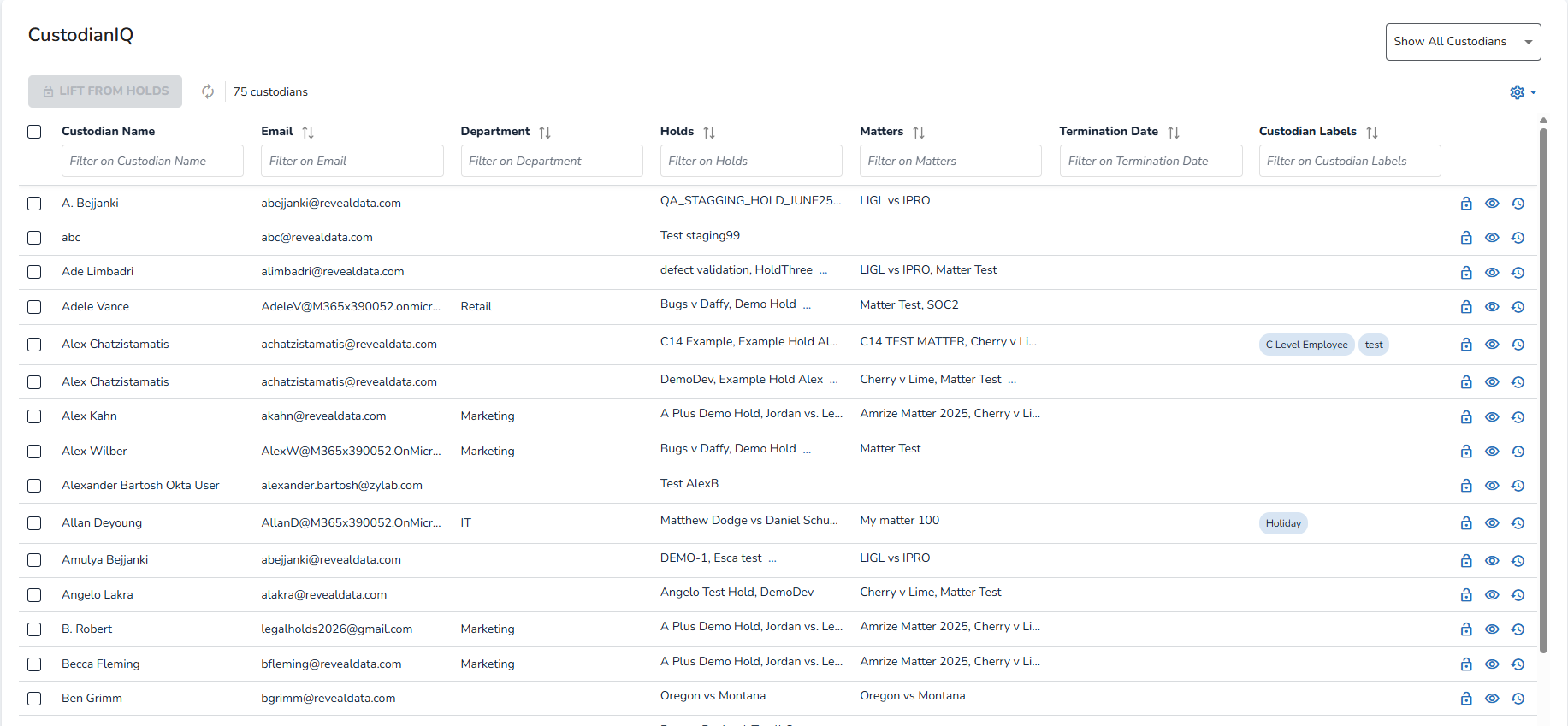Open the Show All Custodians dropdown

[1463, 42]
